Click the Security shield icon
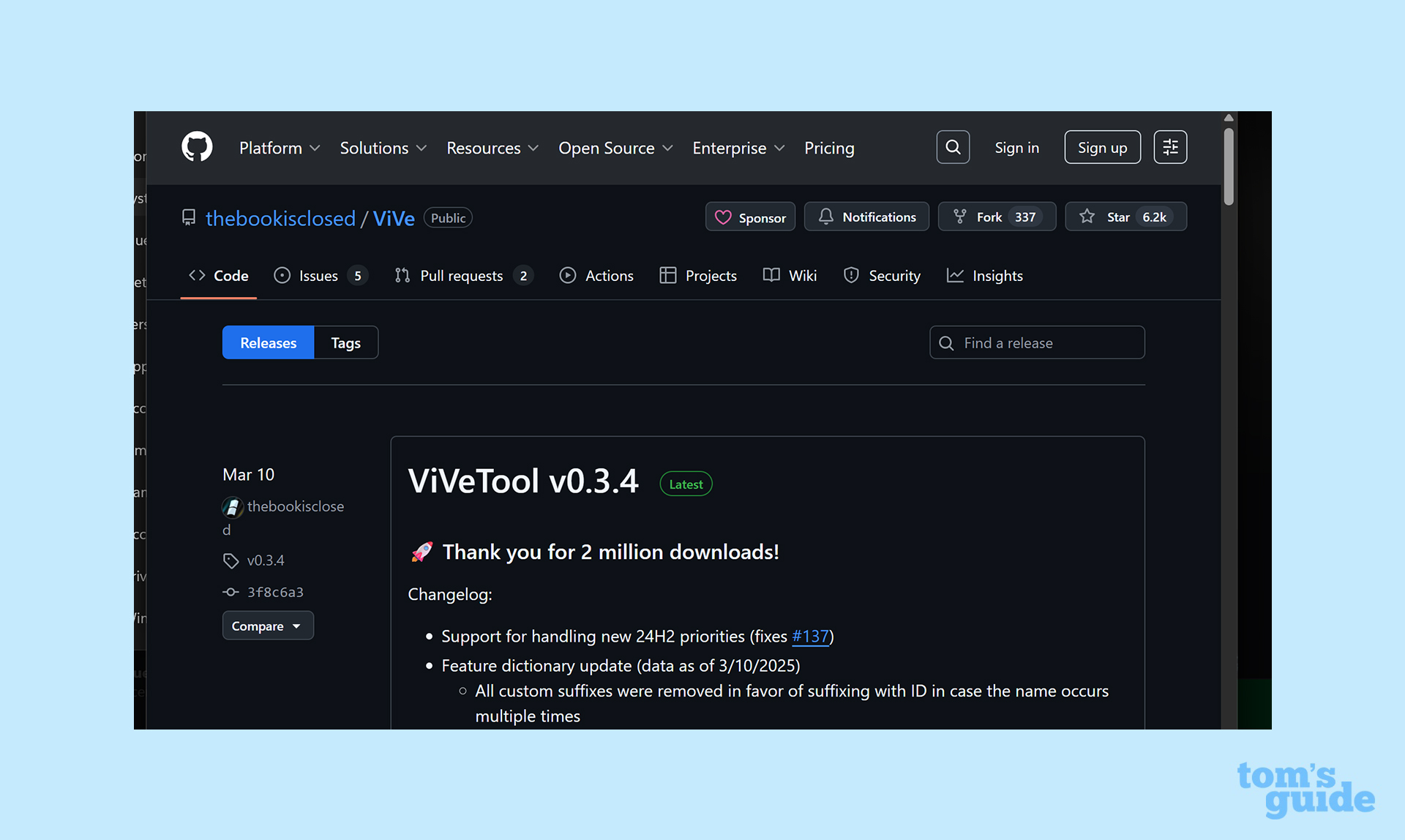1405x840 pixels. 851,275
